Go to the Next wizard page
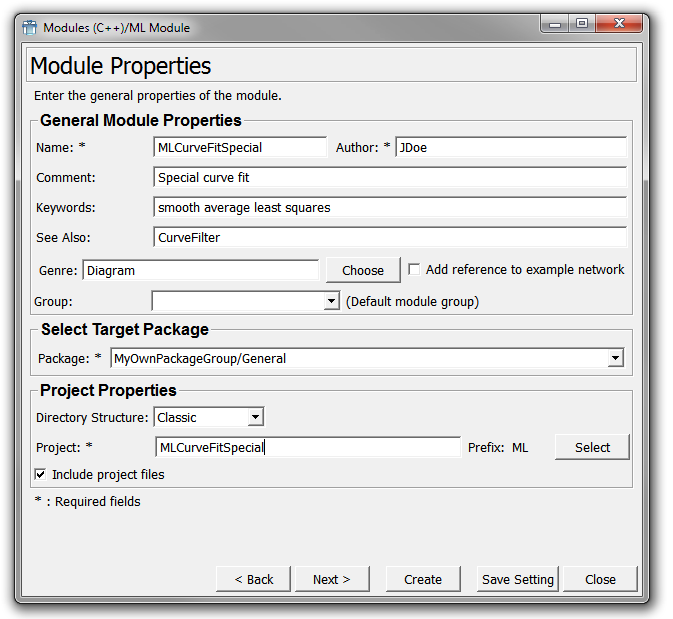Screen dimensions: 673x619 (x=332, y=579)
